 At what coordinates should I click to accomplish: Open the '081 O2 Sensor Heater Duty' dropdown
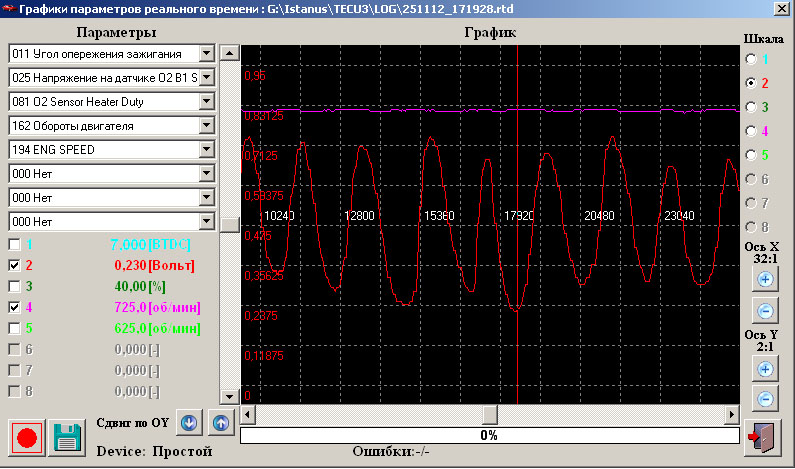207,101
